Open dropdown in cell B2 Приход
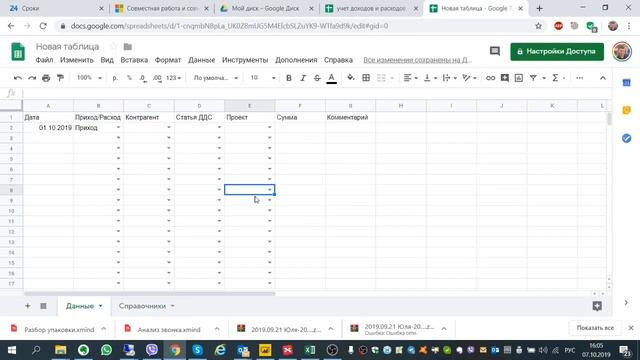Viewport: 640px width, 360px height. tap(118, 128)
